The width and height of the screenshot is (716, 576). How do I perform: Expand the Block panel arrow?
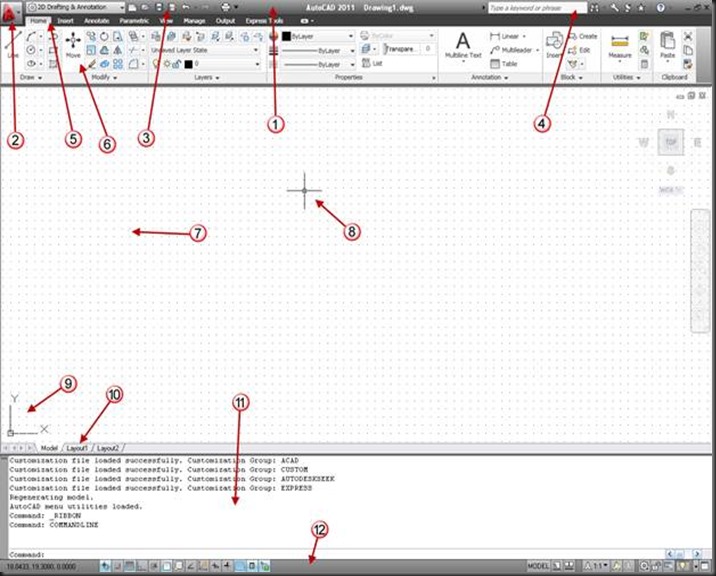click(x=581, y=78)
